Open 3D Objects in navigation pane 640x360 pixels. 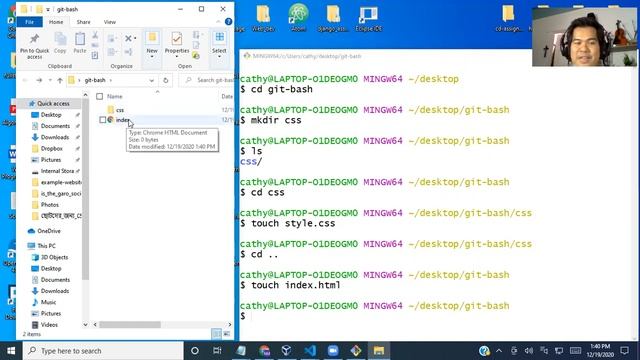pyautogui.click(x=54, y=257)
